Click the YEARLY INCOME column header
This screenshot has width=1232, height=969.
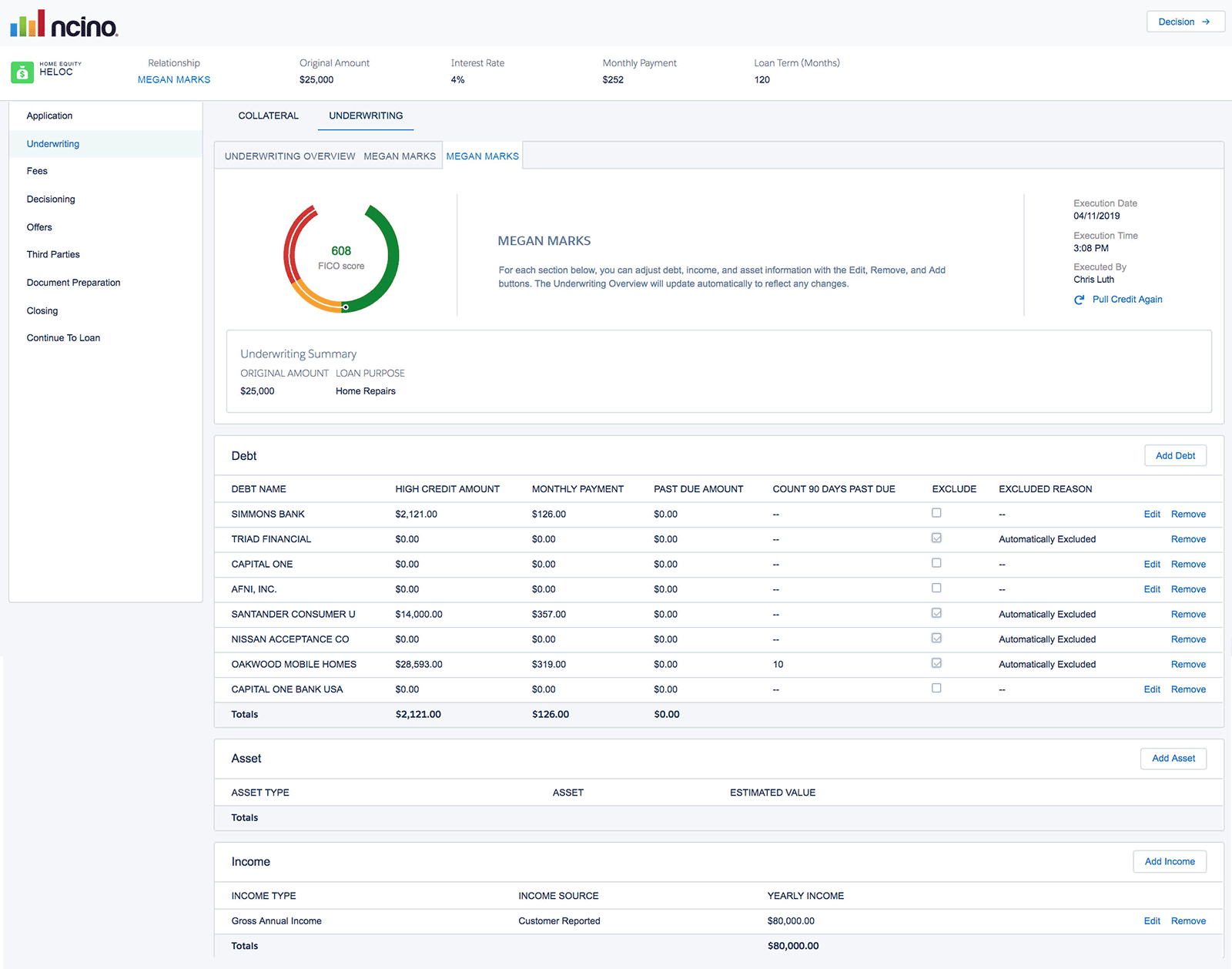[805, 896]
